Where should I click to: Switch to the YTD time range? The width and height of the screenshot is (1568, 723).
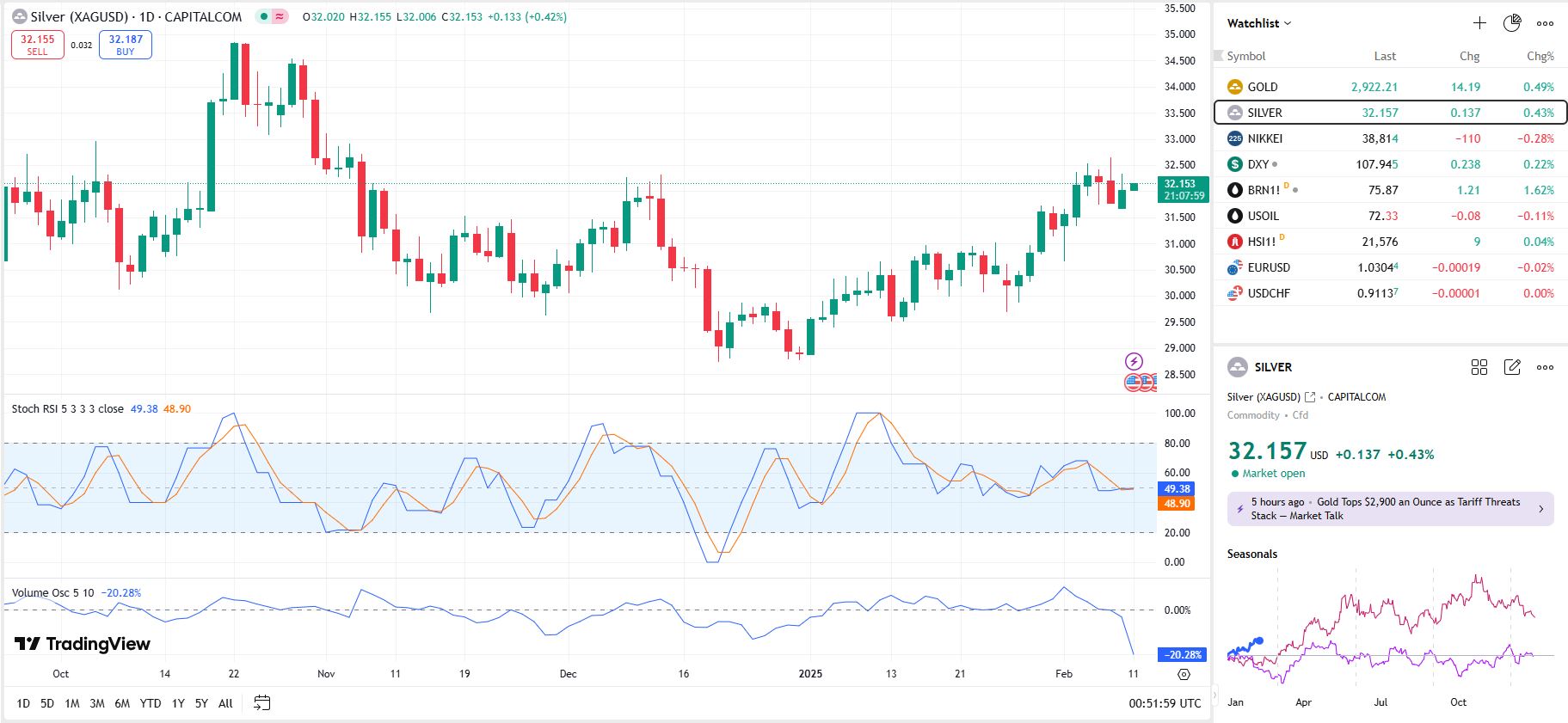(x=151, y=703)
